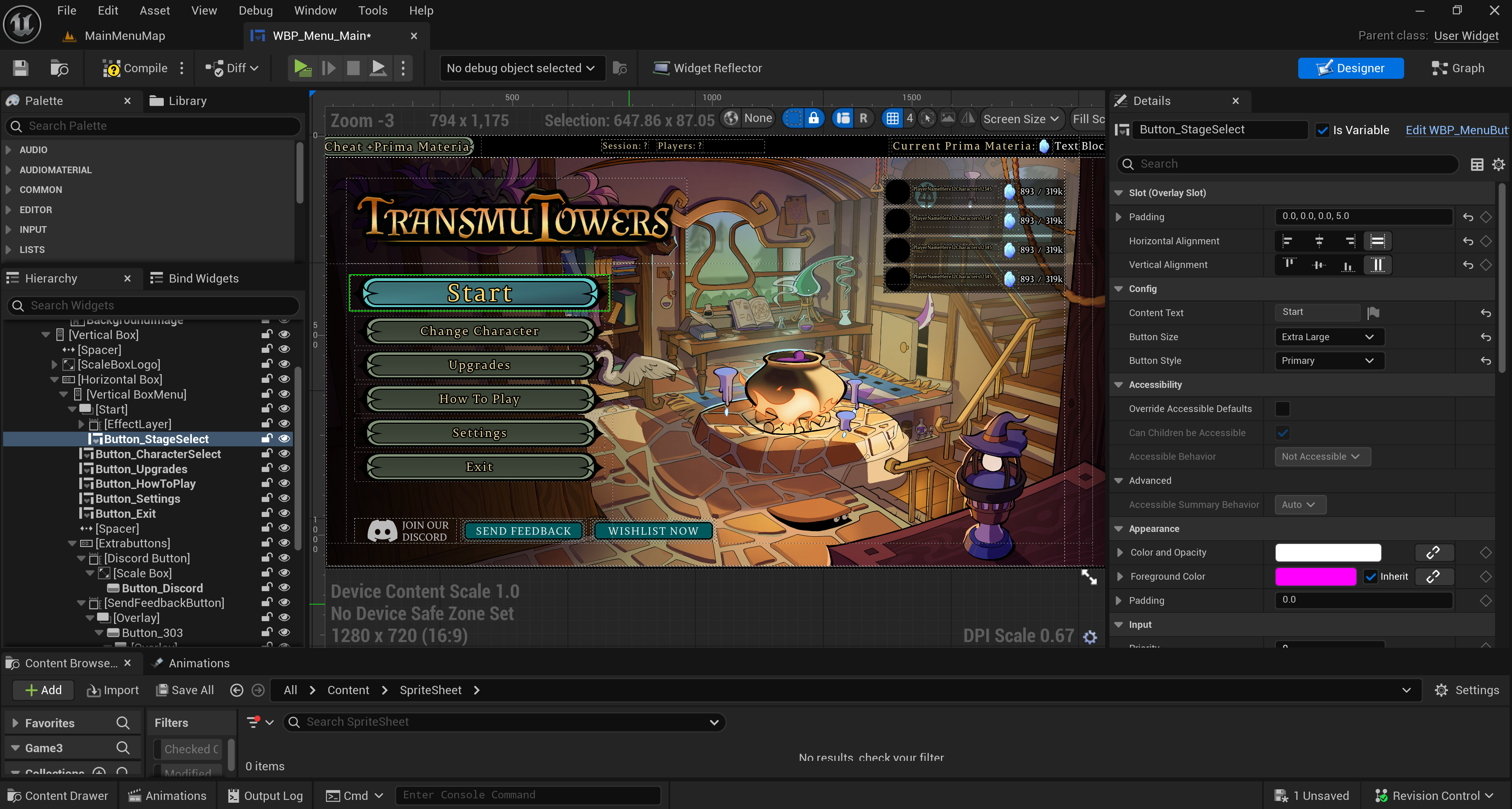Click the Widget Reflector icon

(661, 68)
